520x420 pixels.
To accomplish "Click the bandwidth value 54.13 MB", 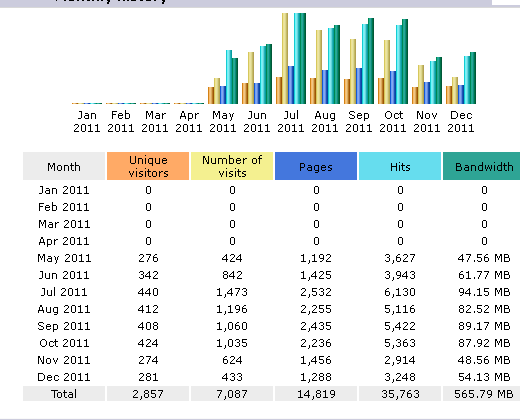I will (484, 377).
